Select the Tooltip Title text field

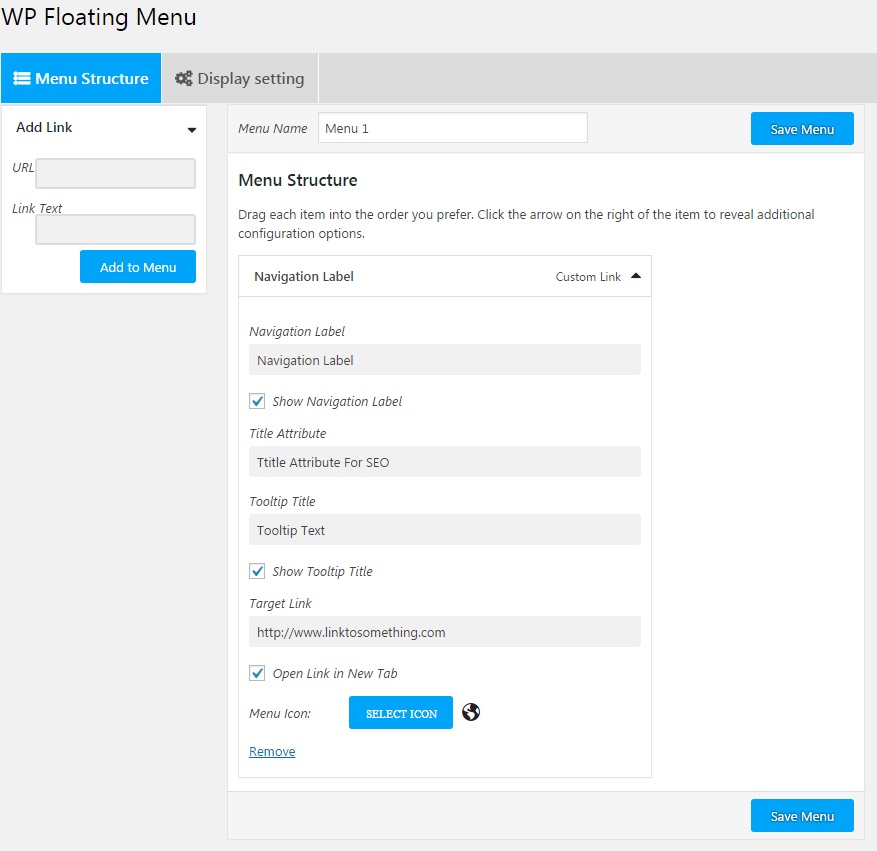444,530
